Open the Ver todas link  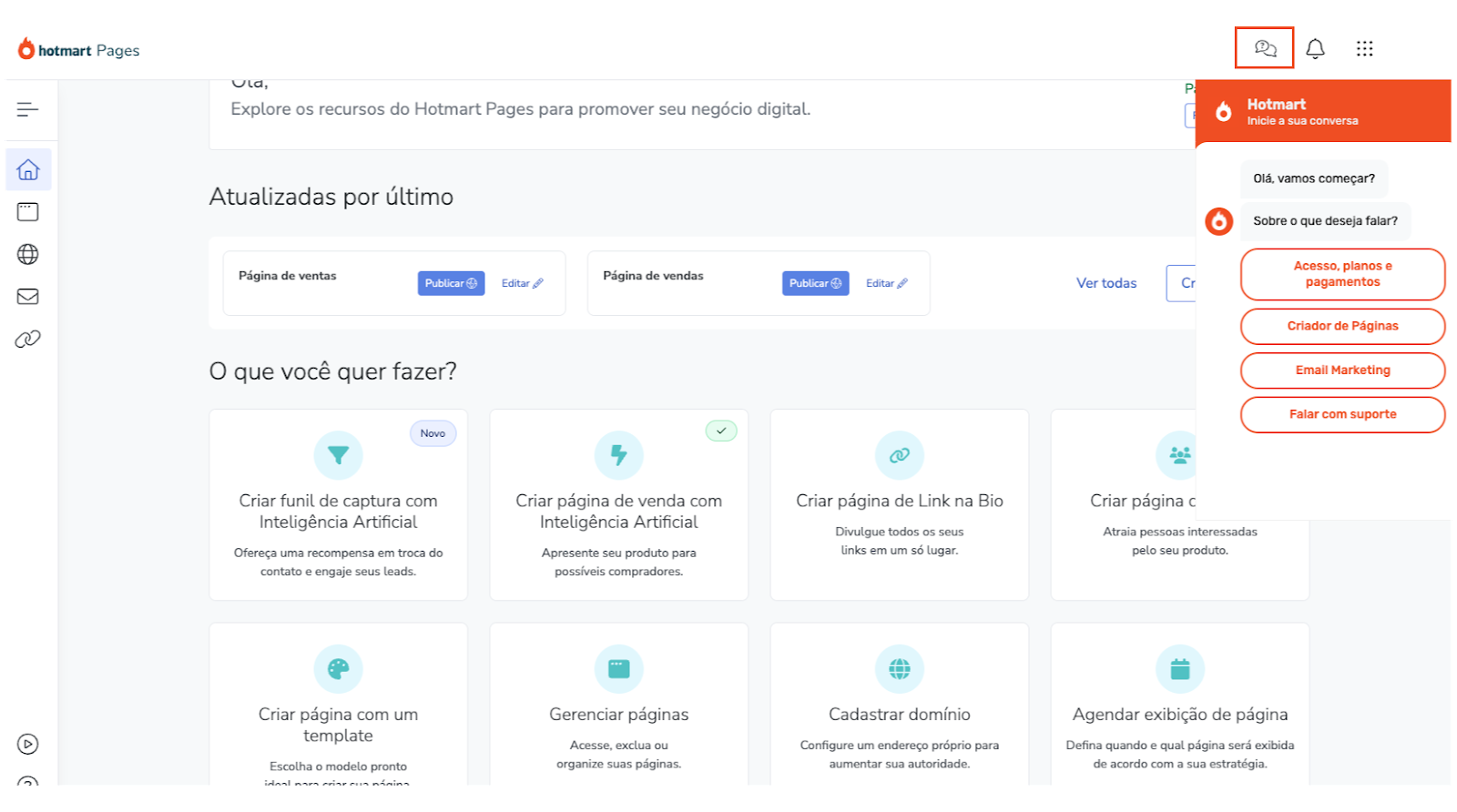click(x=1106, y=283)
